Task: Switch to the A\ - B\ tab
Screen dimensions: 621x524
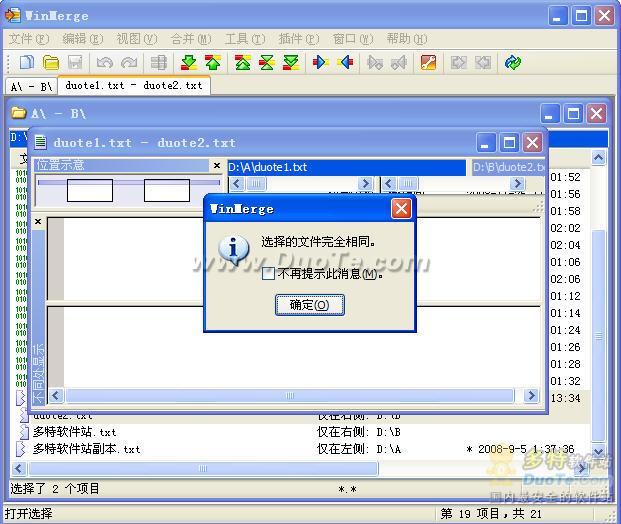Action: [x=31, y=86]
